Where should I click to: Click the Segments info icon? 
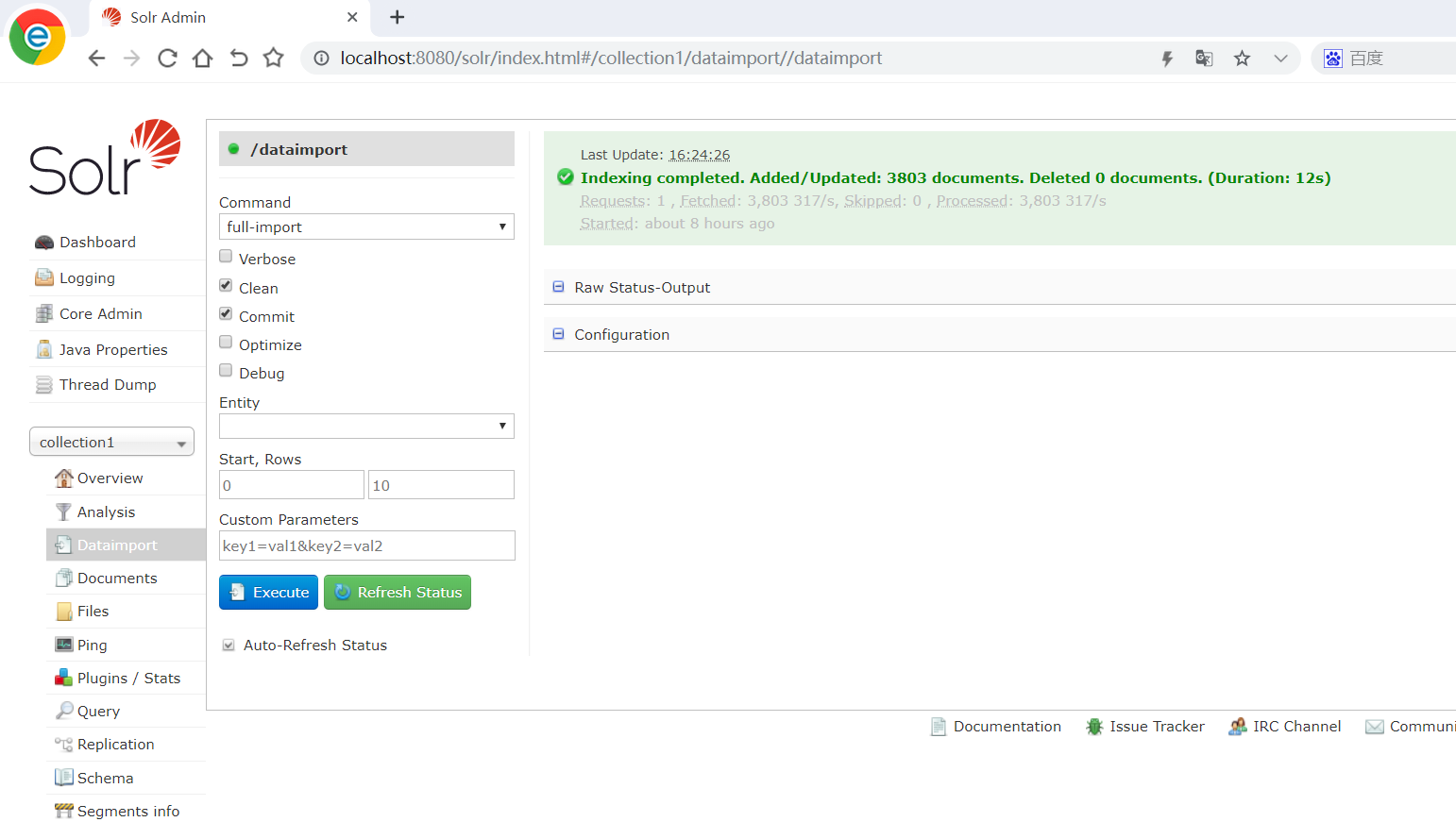(x=63, y=811)
